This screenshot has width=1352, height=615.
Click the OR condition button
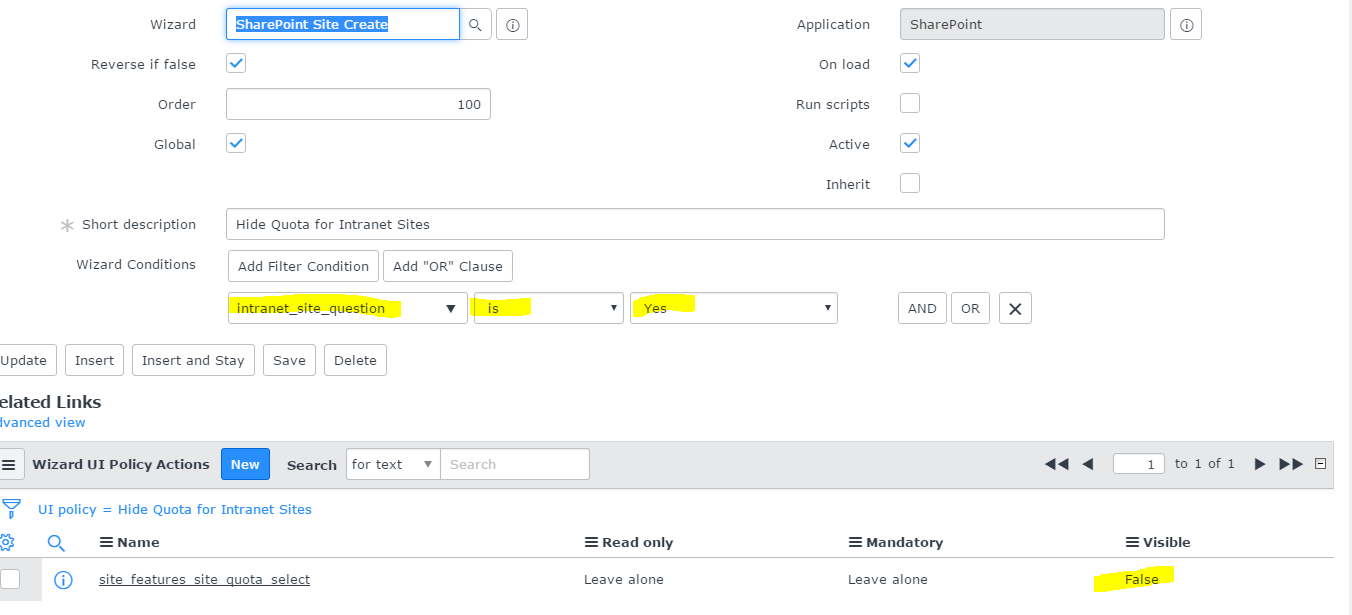[x=970, y=308]
